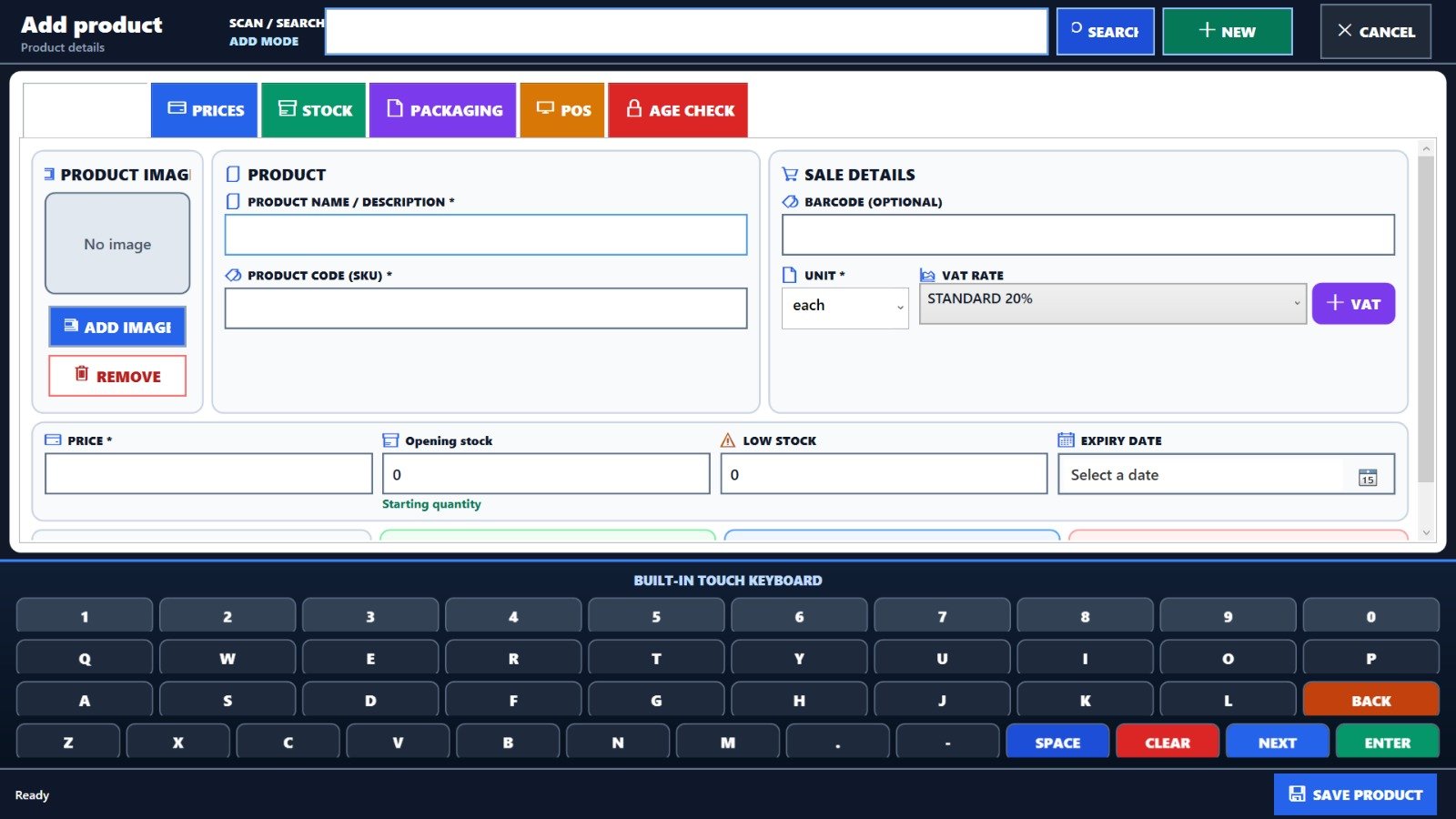
Task: Open the Stock tab
Action: (314, 110)
